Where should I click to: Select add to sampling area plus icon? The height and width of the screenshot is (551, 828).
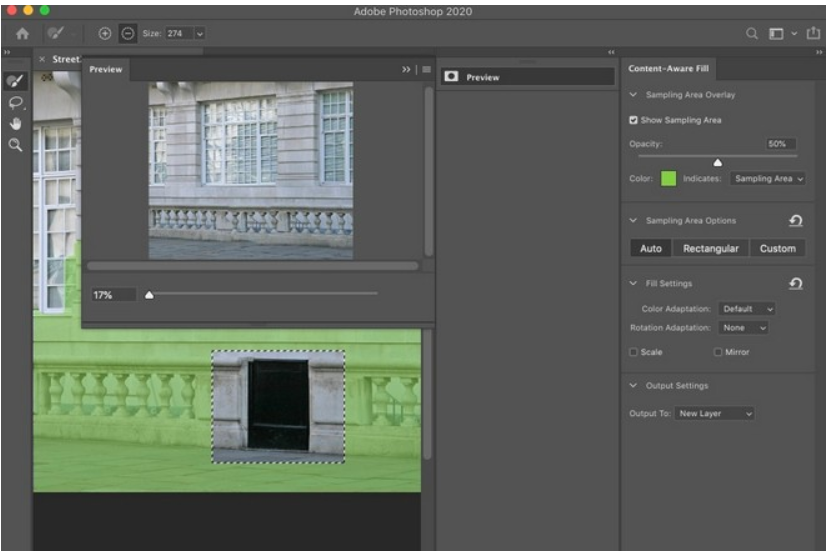[105, 34]
